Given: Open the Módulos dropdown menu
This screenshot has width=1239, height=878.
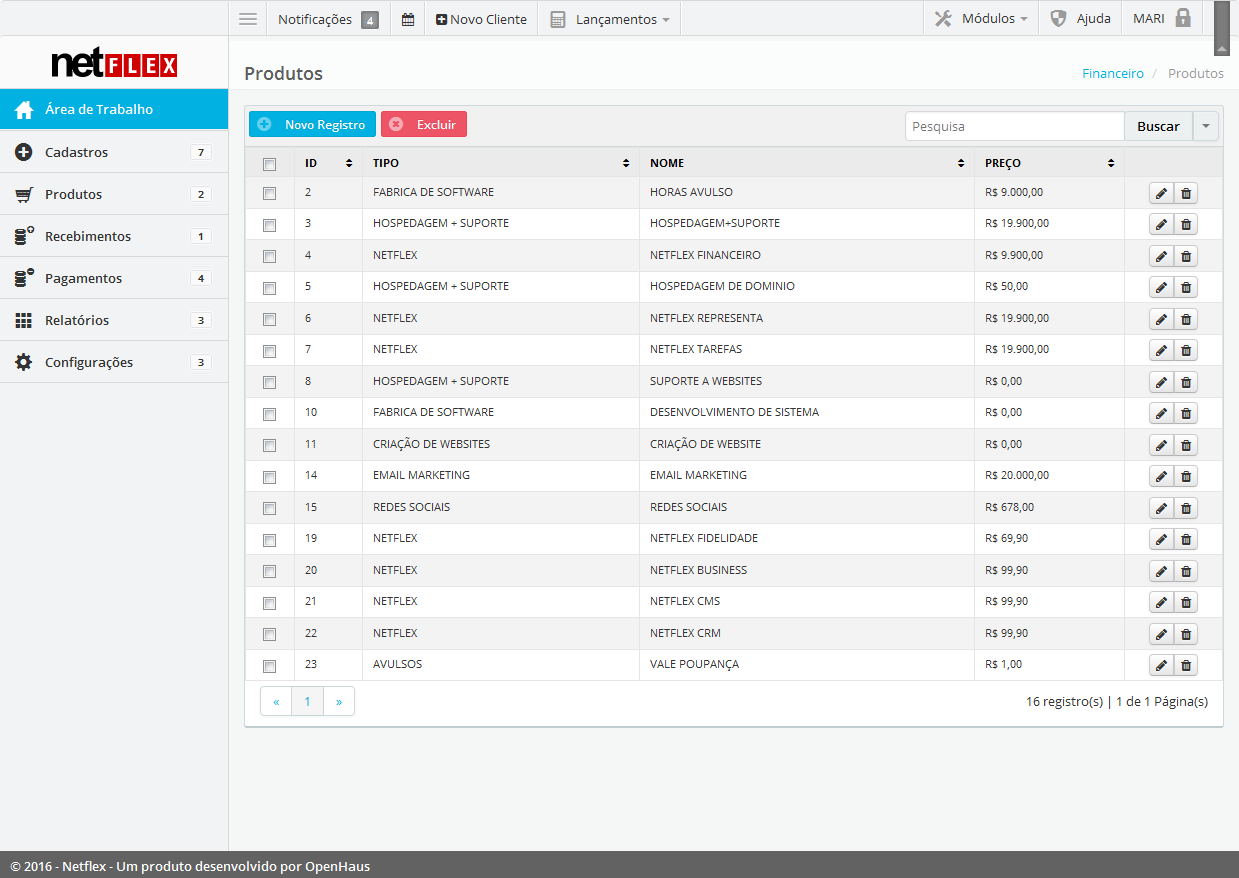Looking at the screenshot, I should point(981,19).
